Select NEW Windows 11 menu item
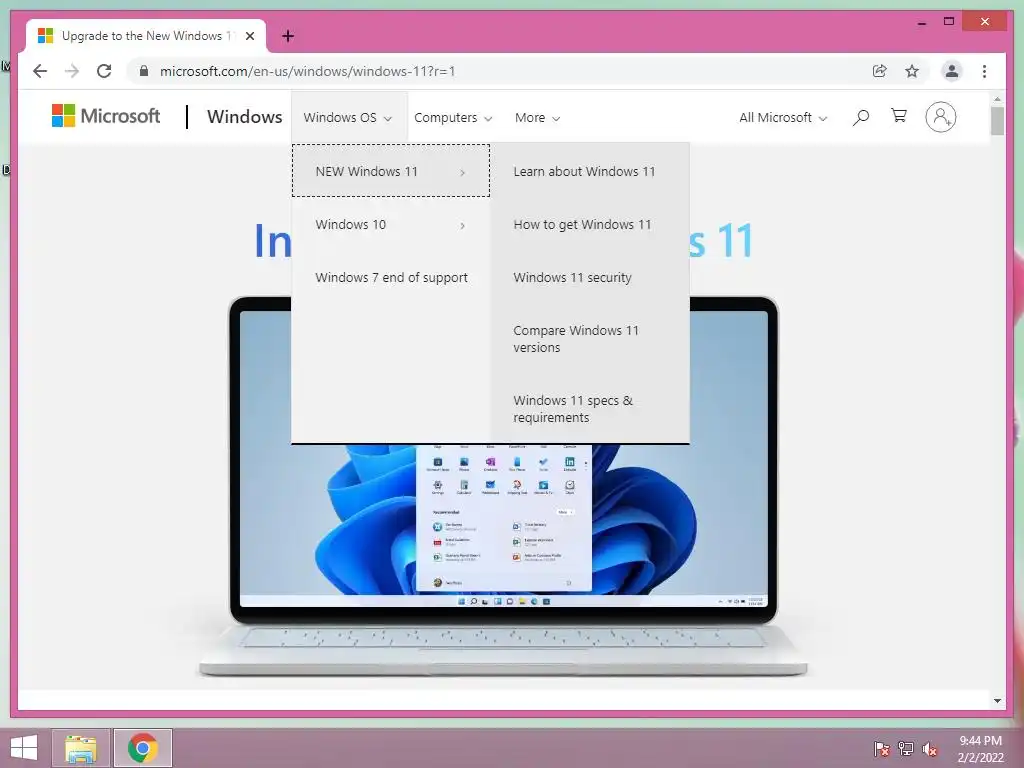 coord(391,171)
